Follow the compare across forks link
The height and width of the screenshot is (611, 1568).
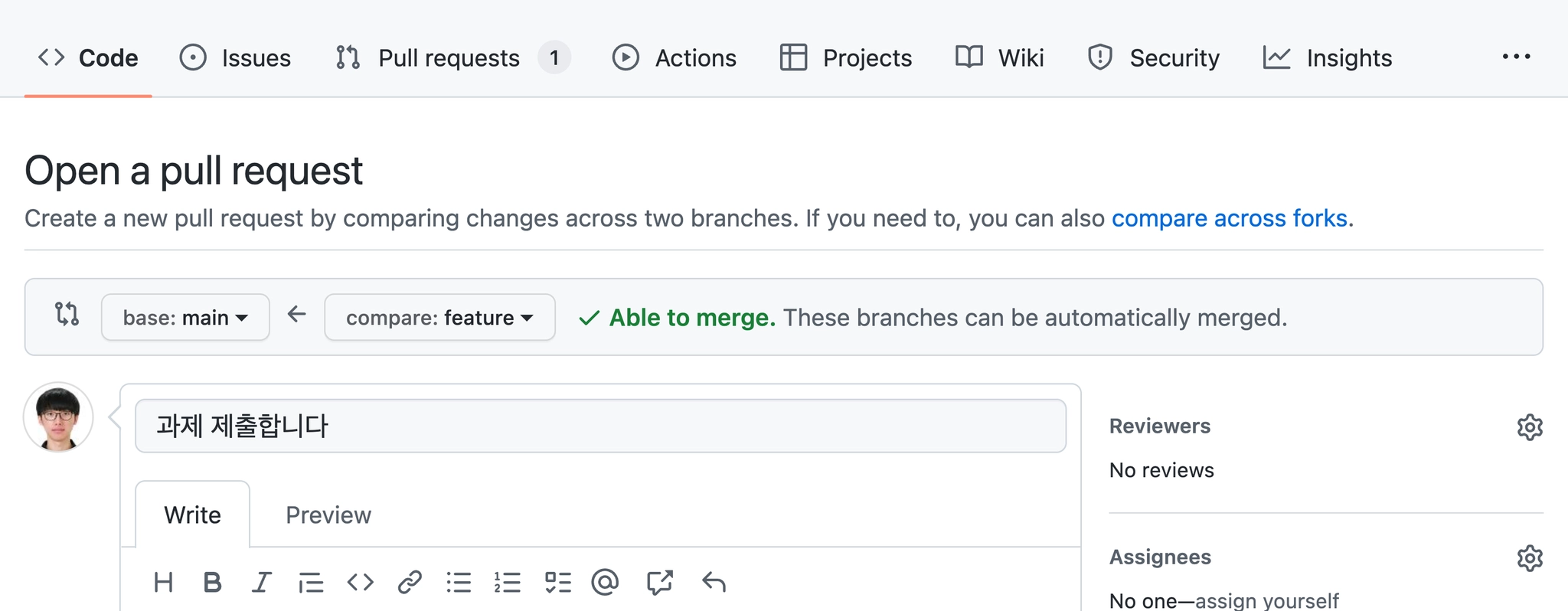[x=1229, y=219]
